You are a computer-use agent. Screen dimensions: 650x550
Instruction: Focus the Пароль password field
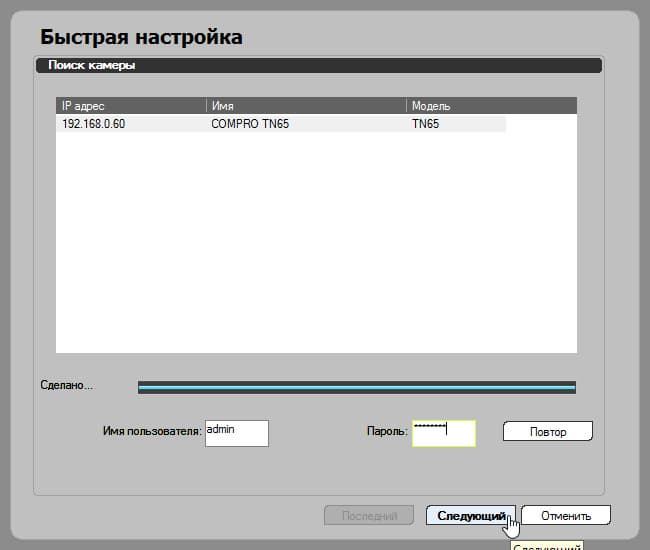click(444, 433)
